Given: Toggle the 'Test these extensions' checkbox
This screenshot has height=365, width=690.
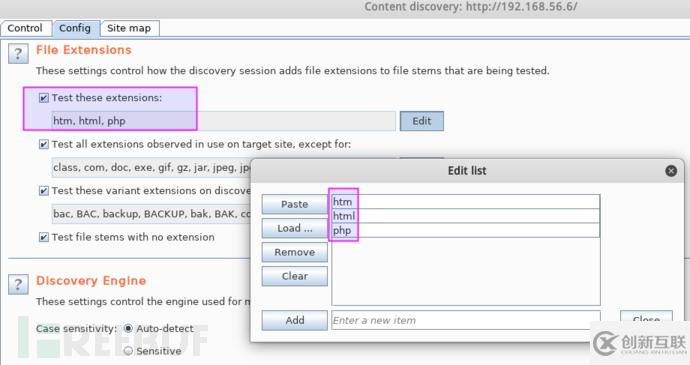Looking at the screenshot, I should [x=44, y=98].
